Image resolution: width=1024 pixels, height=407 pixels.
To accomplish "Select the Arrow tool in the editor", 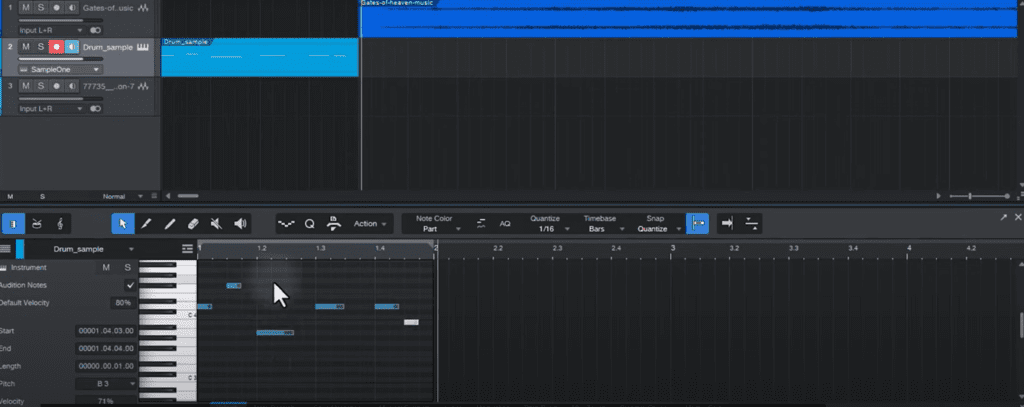I will coord(123,224).
